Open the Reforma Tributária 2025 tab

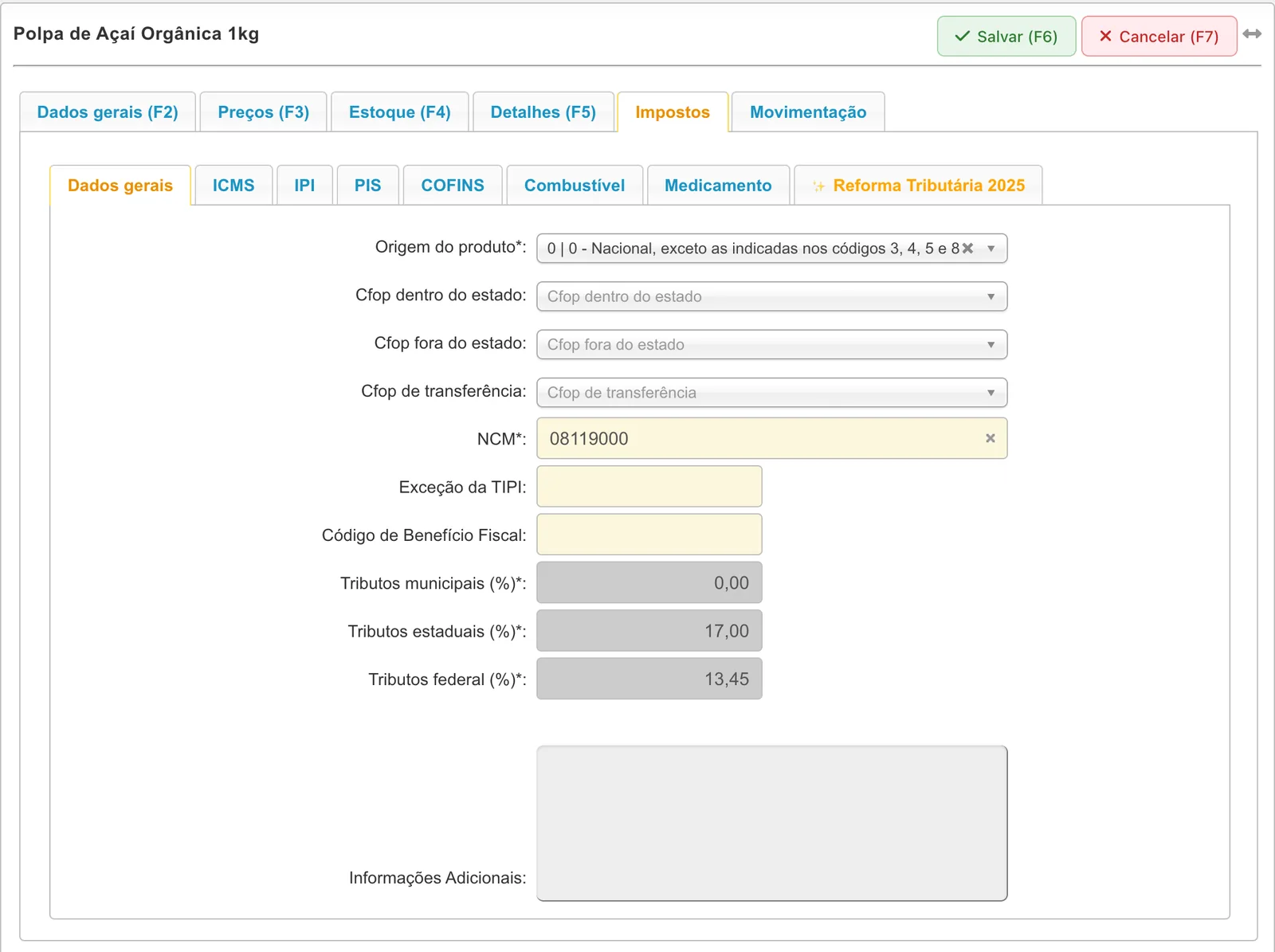(918, 186)
